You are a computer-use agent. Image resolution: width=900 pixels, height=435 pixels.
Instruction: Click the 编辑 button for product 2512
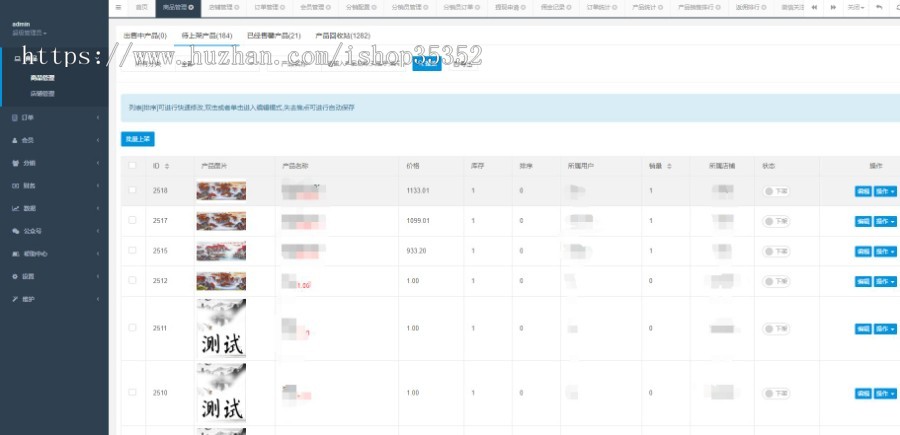click(x=863, y=282)
